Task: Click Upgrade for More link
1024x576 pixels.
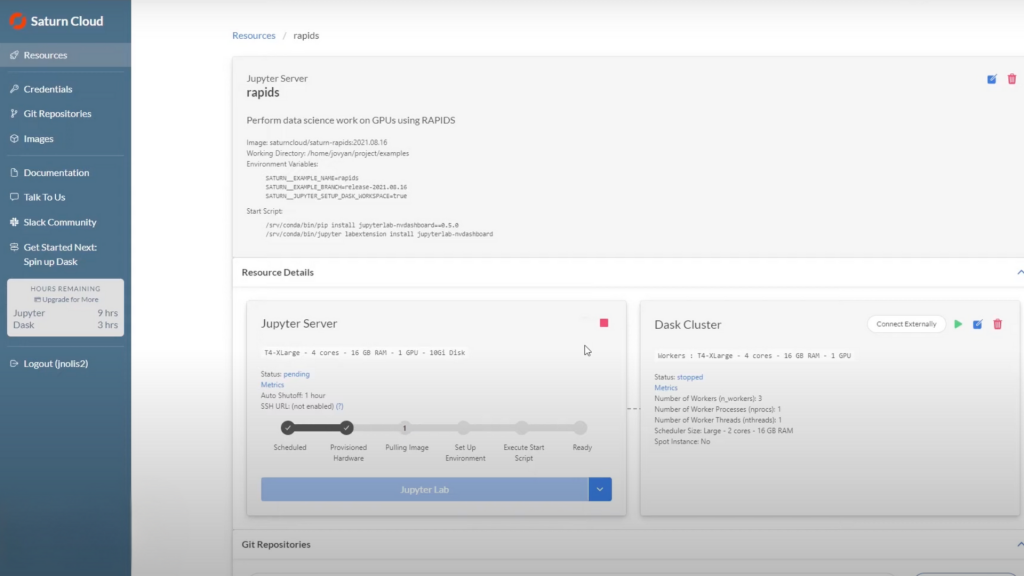Action: click(x=66, y=300)
